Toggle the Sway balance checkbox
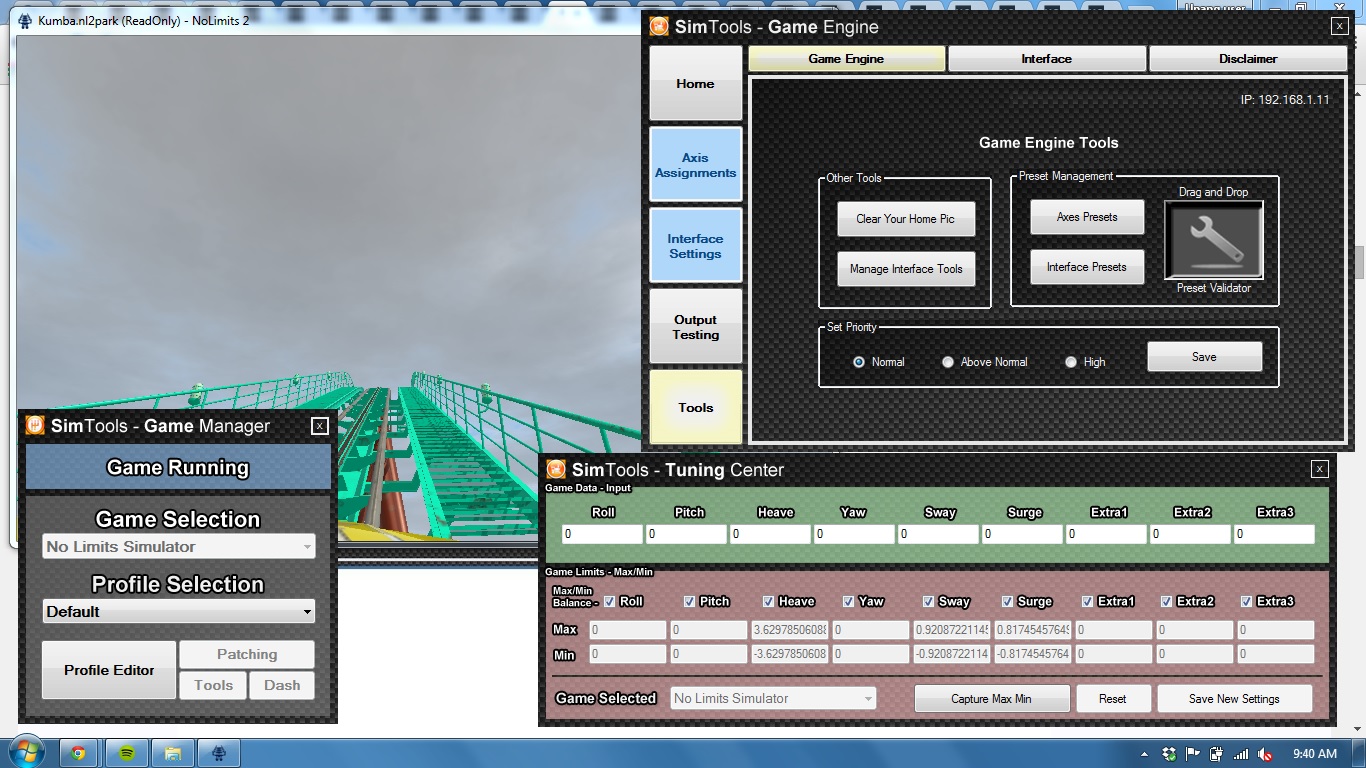Viewport: 1366px width, 768px height. tap(928, 601)
